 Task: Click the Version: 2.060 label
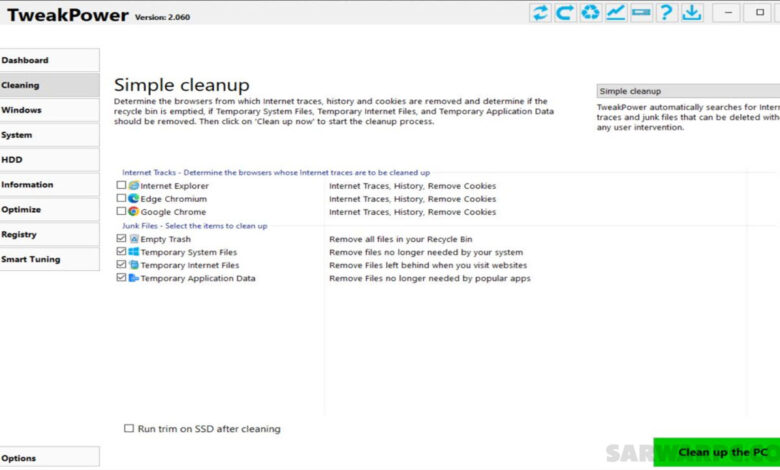coord(162,17)
